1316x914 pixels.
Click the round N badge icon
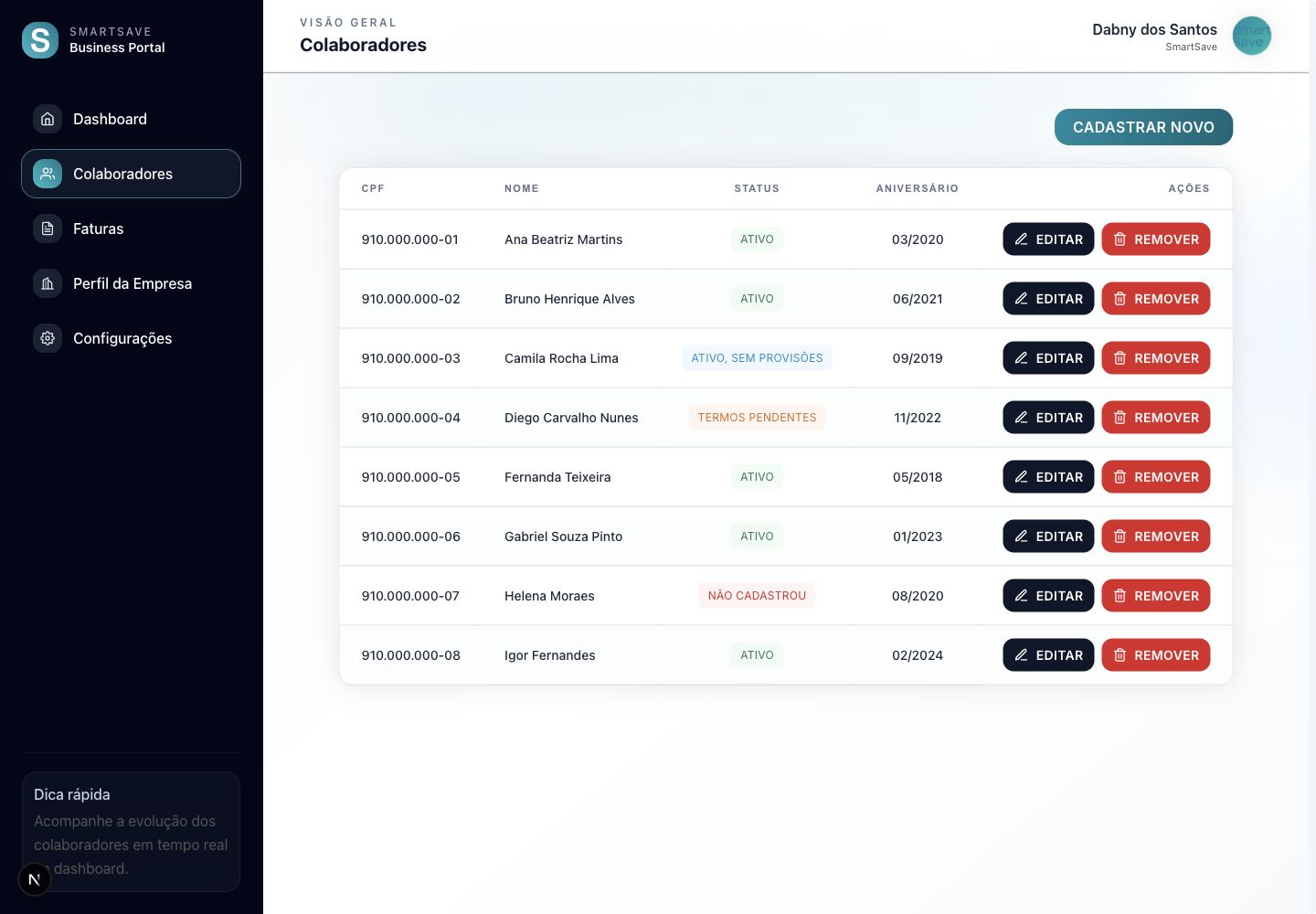click(35, 879)
